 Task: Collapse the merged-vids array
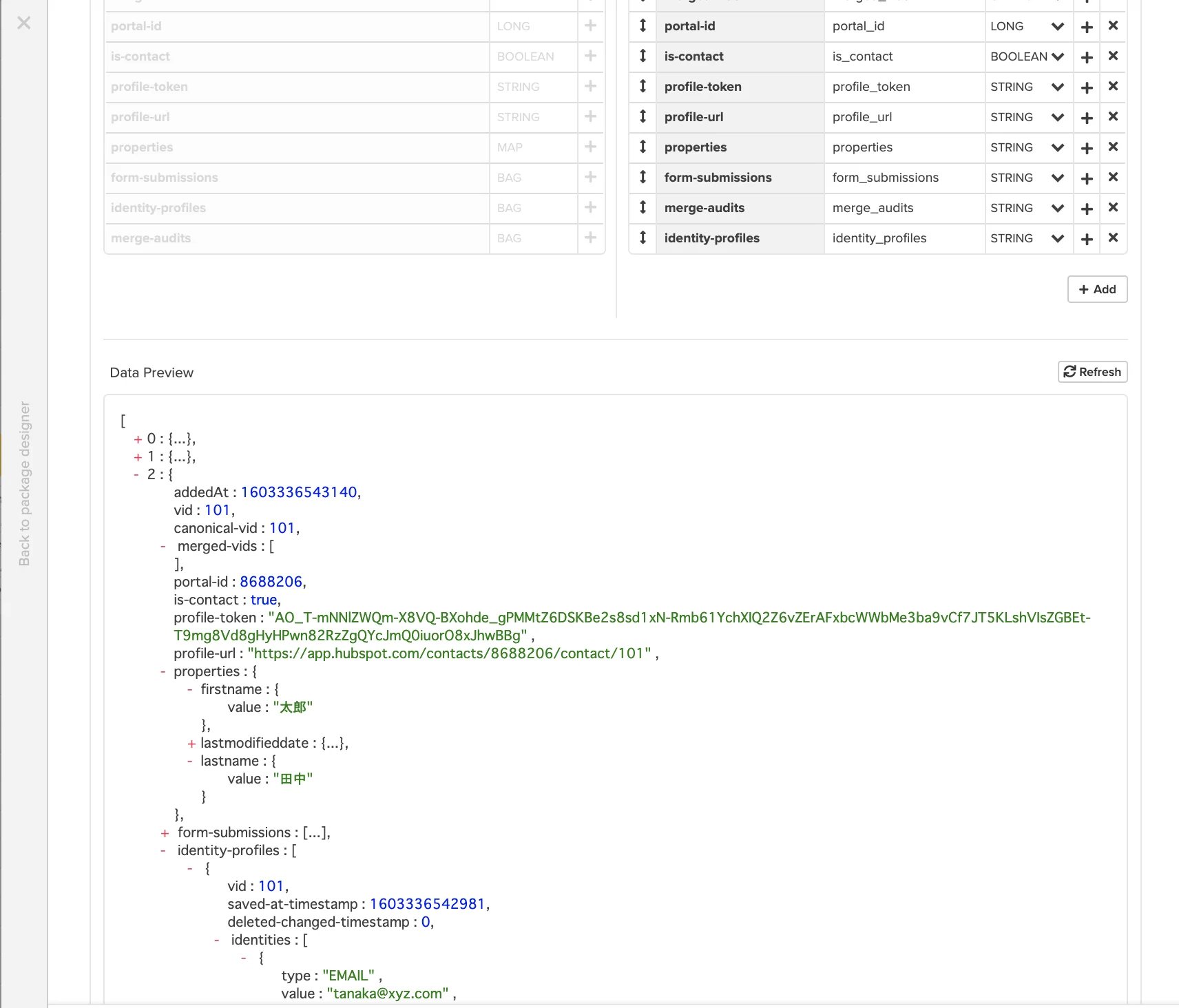[163, 547]
